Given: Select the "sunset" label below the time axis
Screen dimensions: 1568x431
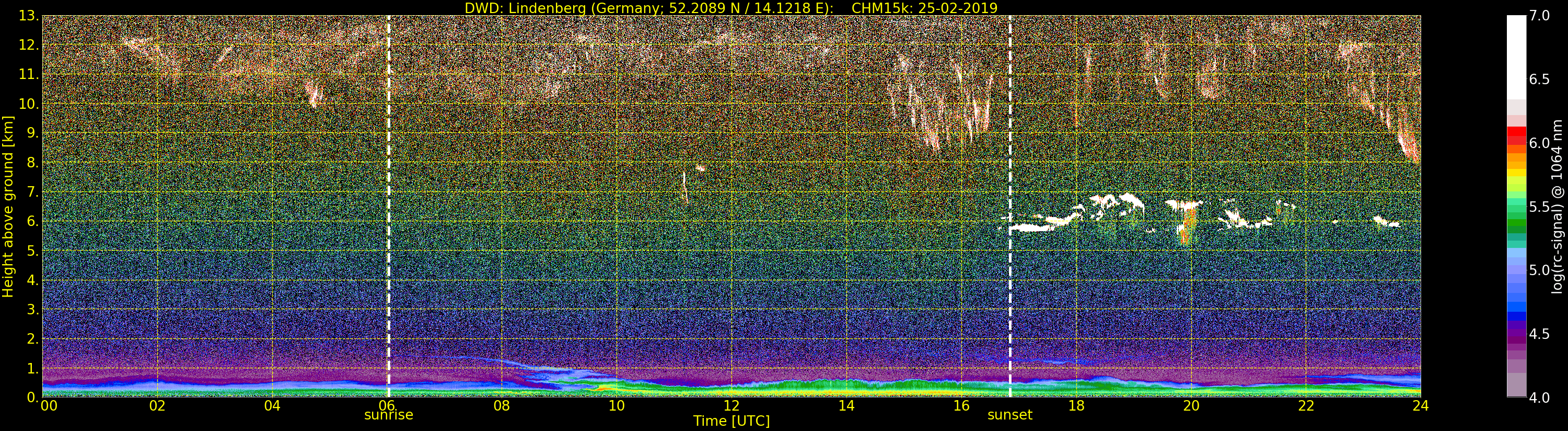Looking at the screenshot, I should pyautogui.click(x=1010, y=415).
